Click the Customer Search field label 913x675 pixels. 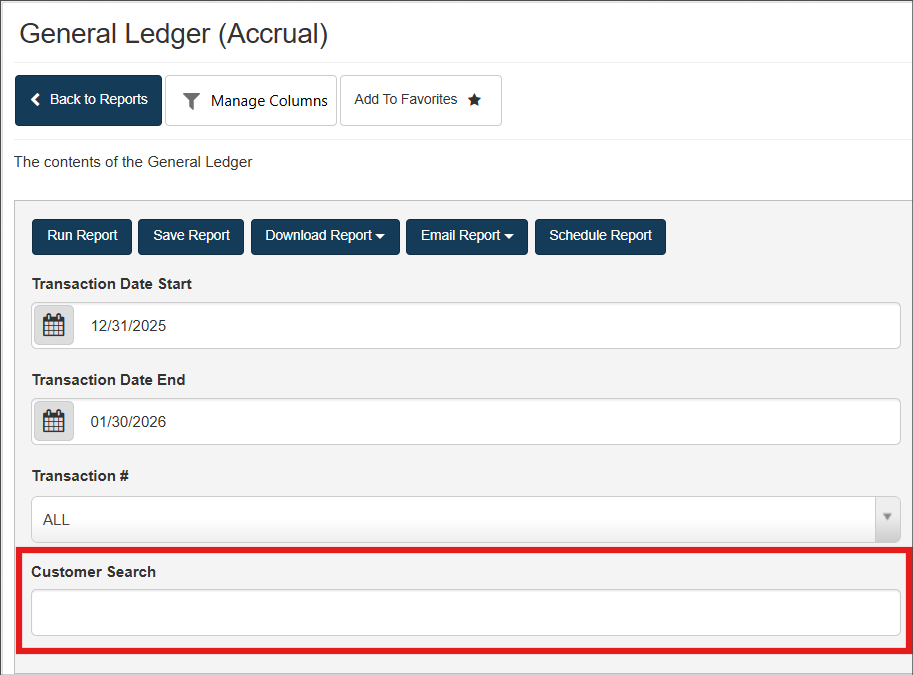pyautogui.click(x=94, y=572)
